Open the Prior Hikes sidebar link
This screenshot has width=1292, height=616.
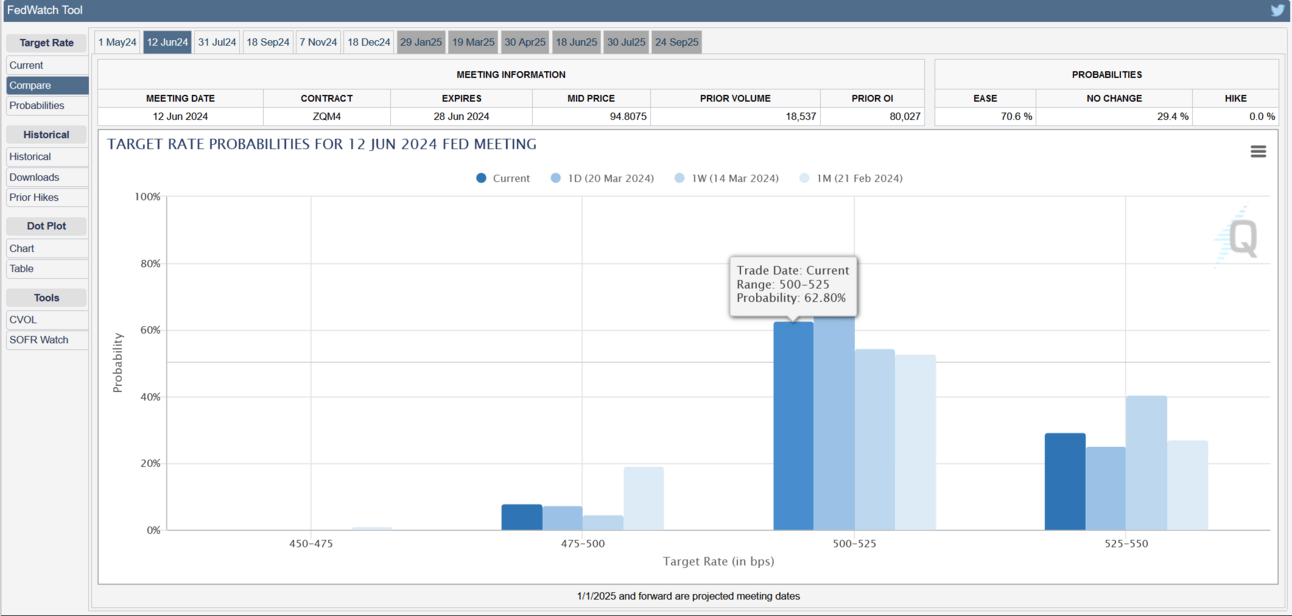coord(47,197)
